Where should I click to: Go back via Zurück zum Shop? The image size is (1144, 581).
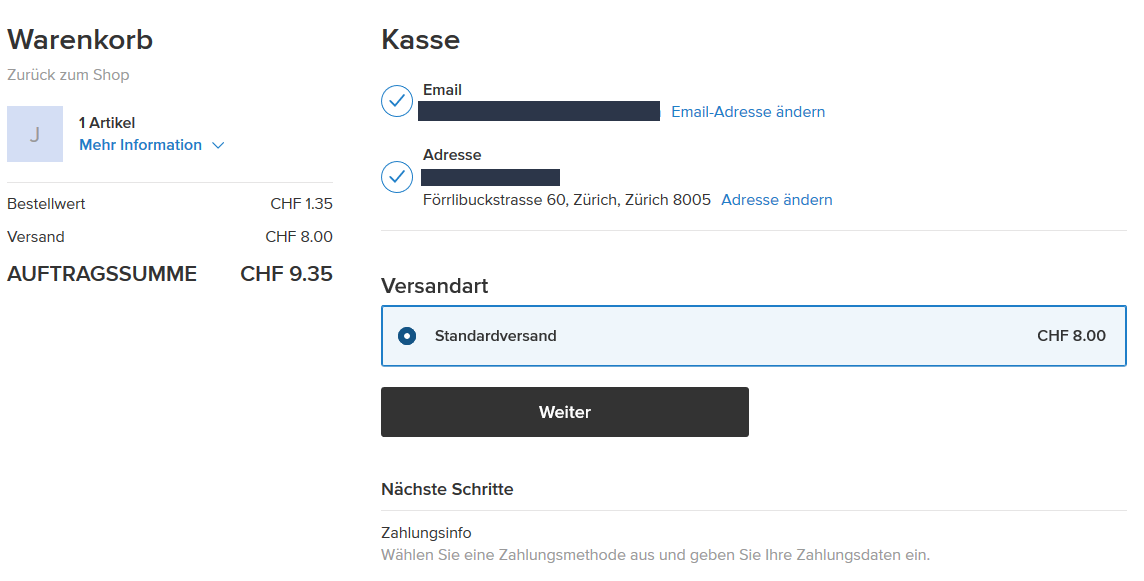[68, 75]
